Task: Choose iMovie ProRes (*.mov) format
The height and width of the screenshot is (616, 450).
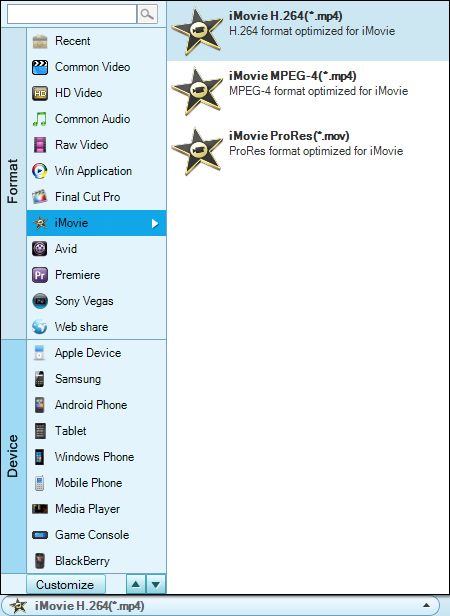Action: (308, 151)
